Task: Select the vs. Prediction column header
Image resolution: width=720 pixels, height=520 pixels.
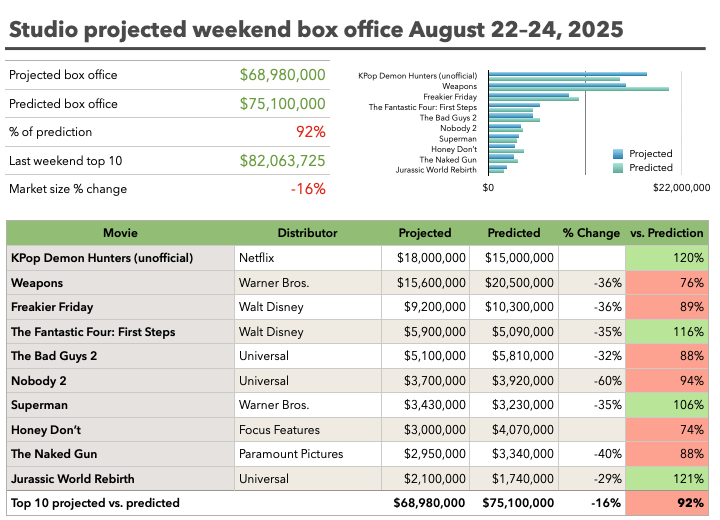Action: (x=666, y=233)
